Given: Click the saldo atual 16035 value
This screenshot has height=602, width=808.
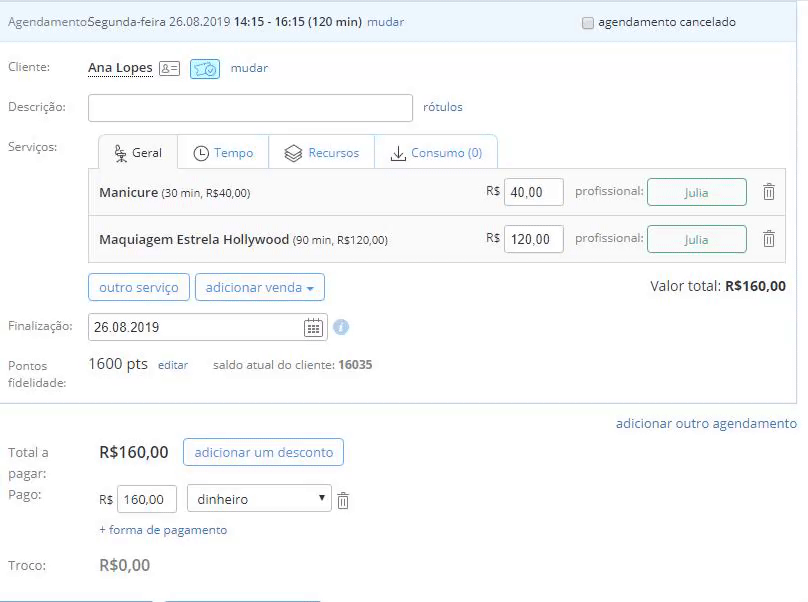Looking at the screenshot, I should [355, 365].
